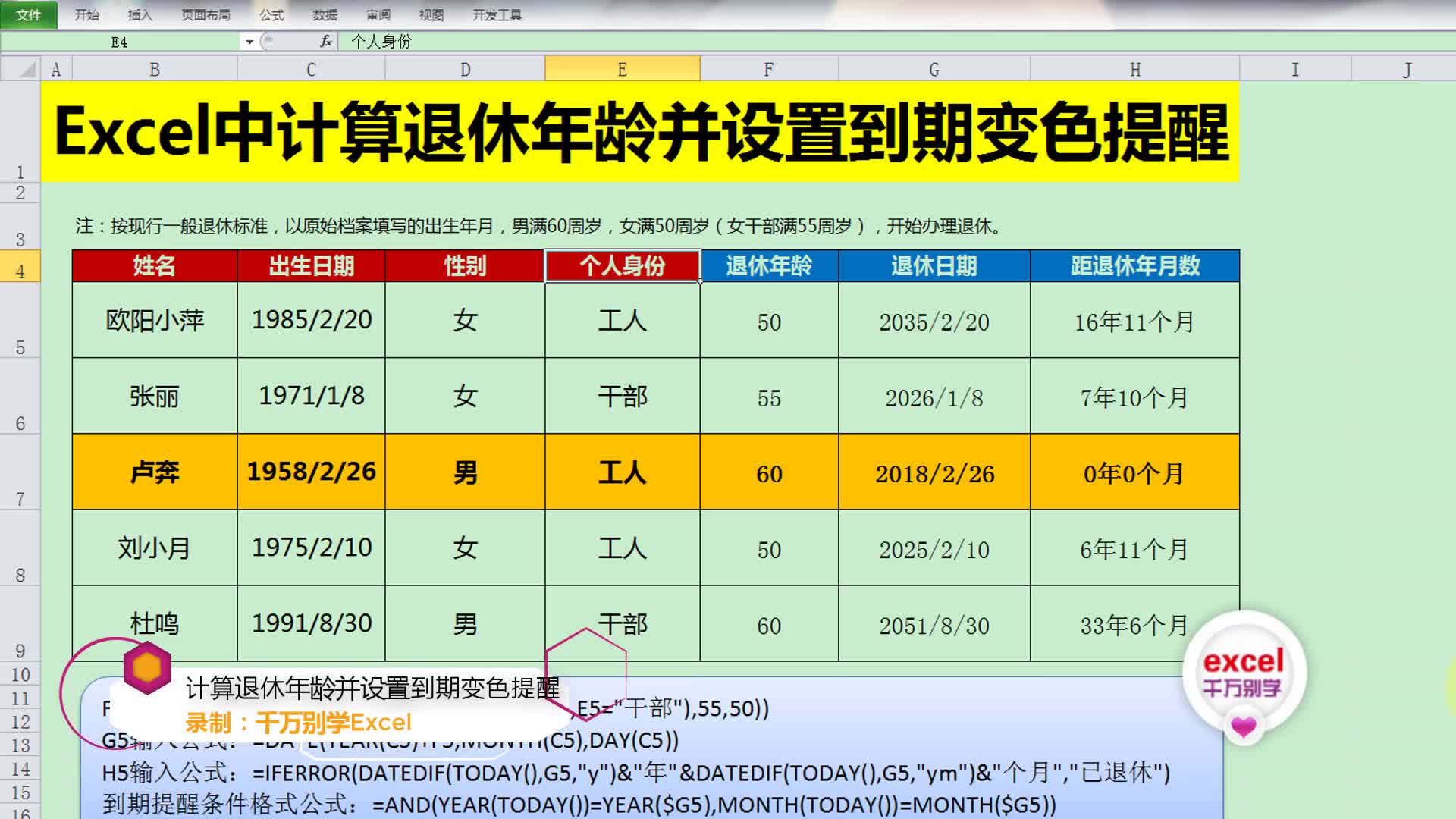Click birth date 1958/2/26
Screen dimensions: 1456x819
[x=311, y=472]
